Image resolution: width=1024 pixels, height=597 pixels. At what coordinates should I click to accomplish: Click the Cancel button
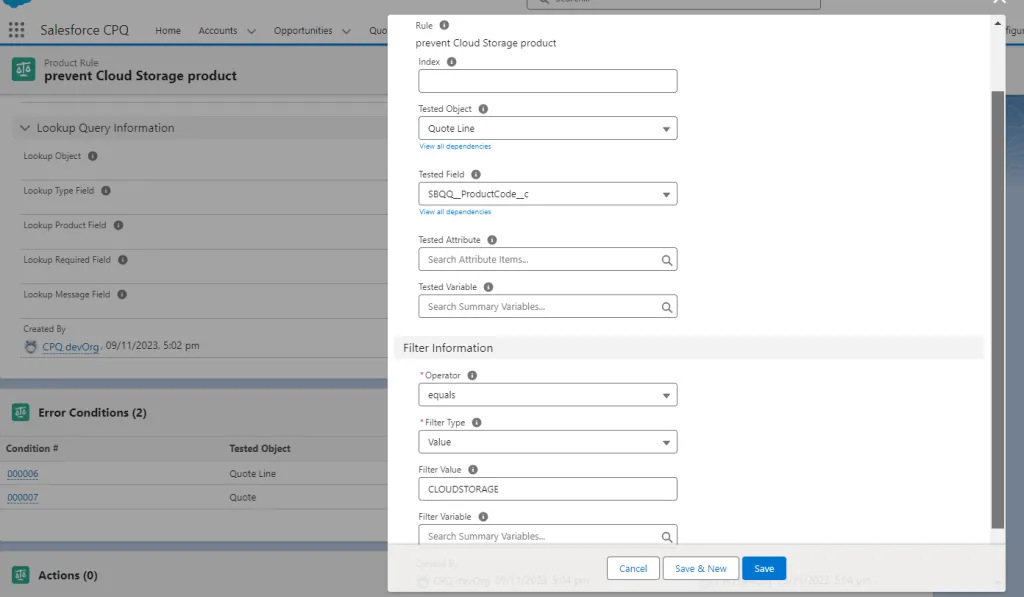pyautogui.click(x=633, y=568)
